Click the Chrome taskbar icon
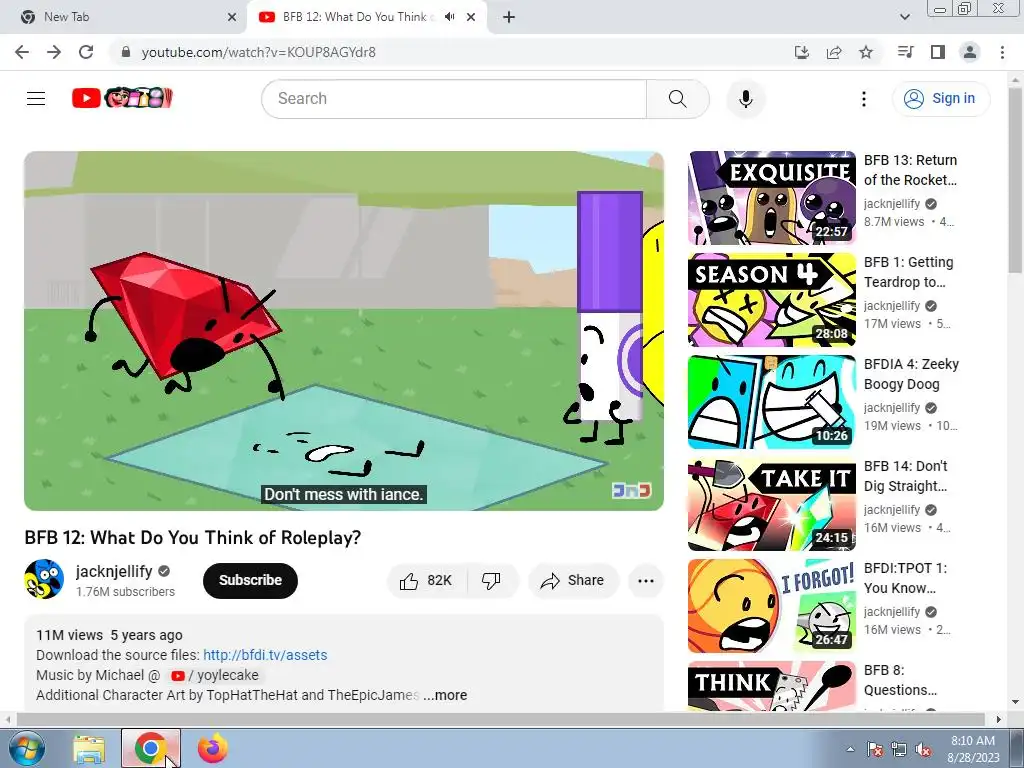 (x=151, y=748)
